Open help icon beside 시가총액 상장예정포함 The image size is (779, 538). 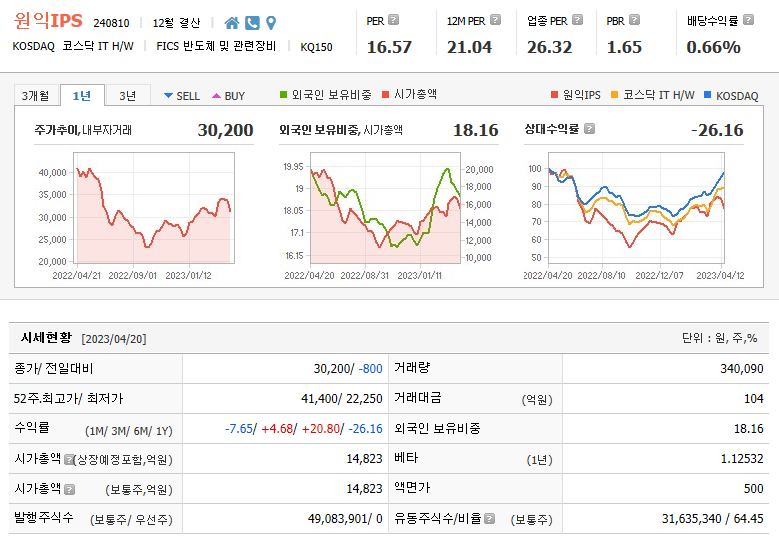tap(69, 459)
